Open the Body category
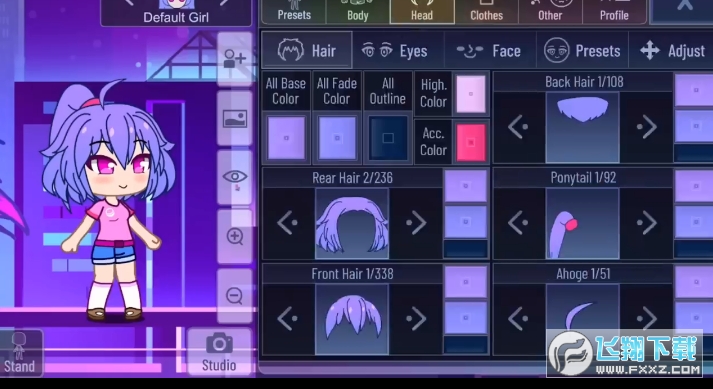713x389 pixels. click(358, 12)
